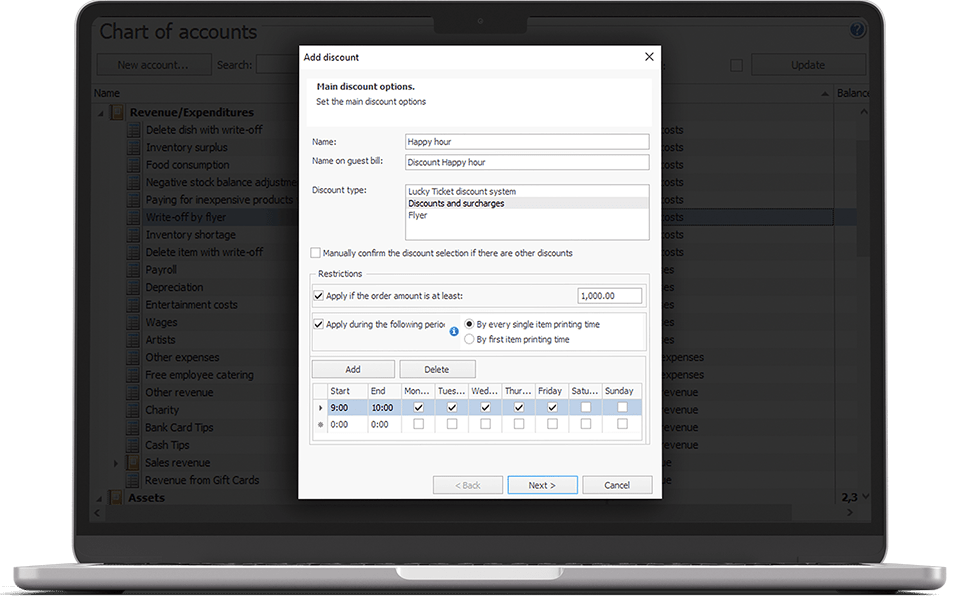Collapse the Revenue/Expenditures group
Screen dimensions: 960x600
[101, 112]
